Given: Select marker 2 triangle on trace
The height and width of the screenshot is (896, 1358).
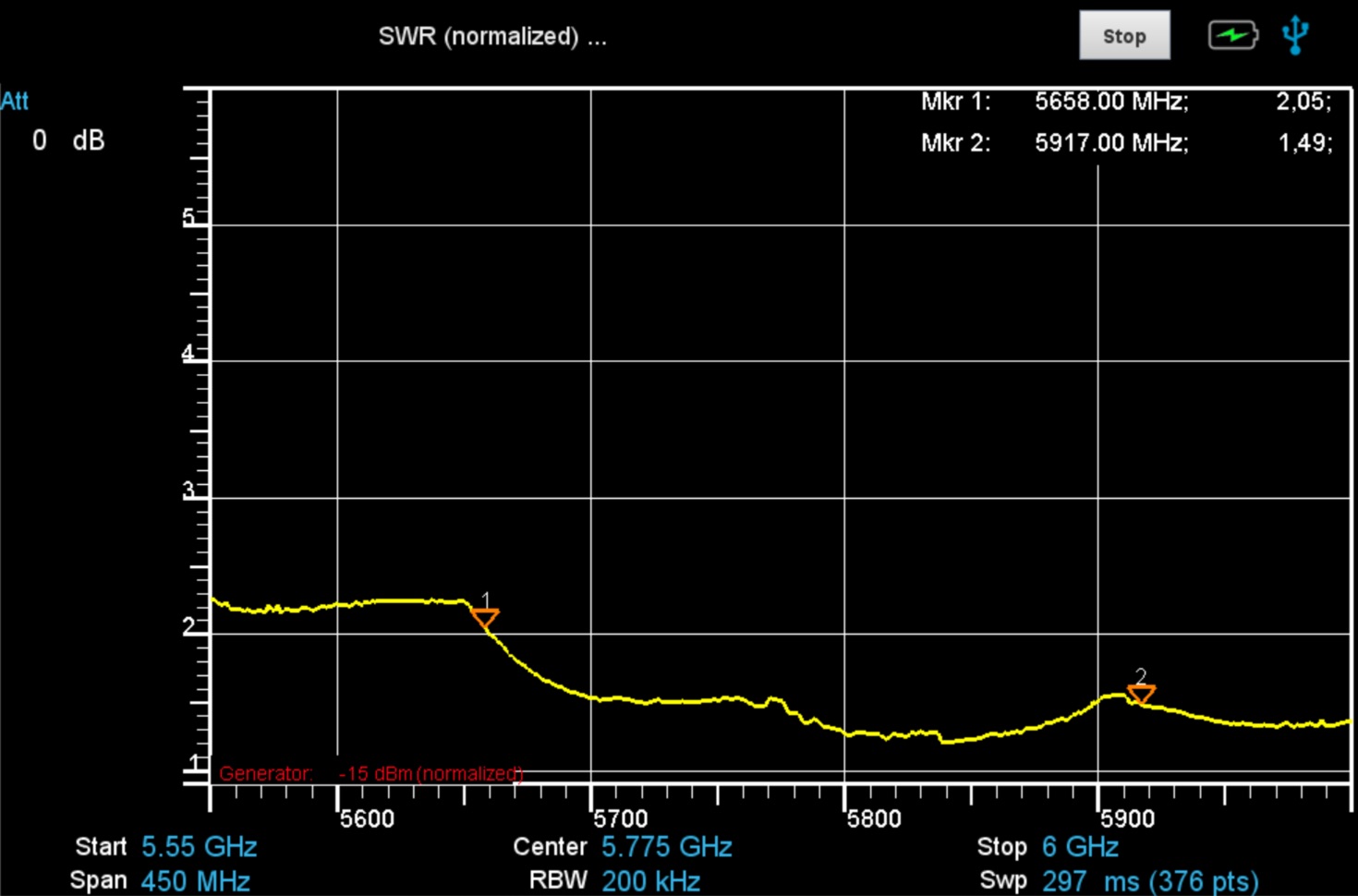Looking at the screenshot, I should click(1141, 693).
